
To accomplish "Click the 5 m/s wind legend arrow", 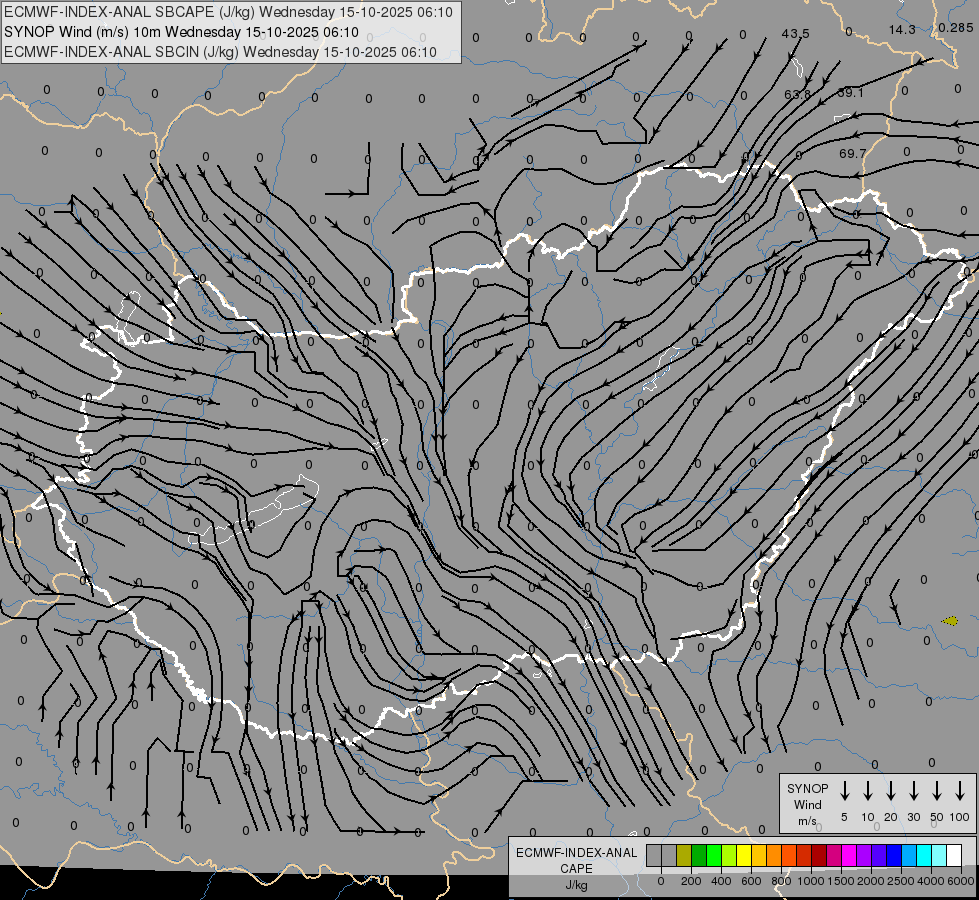I will tap(844, 791).
